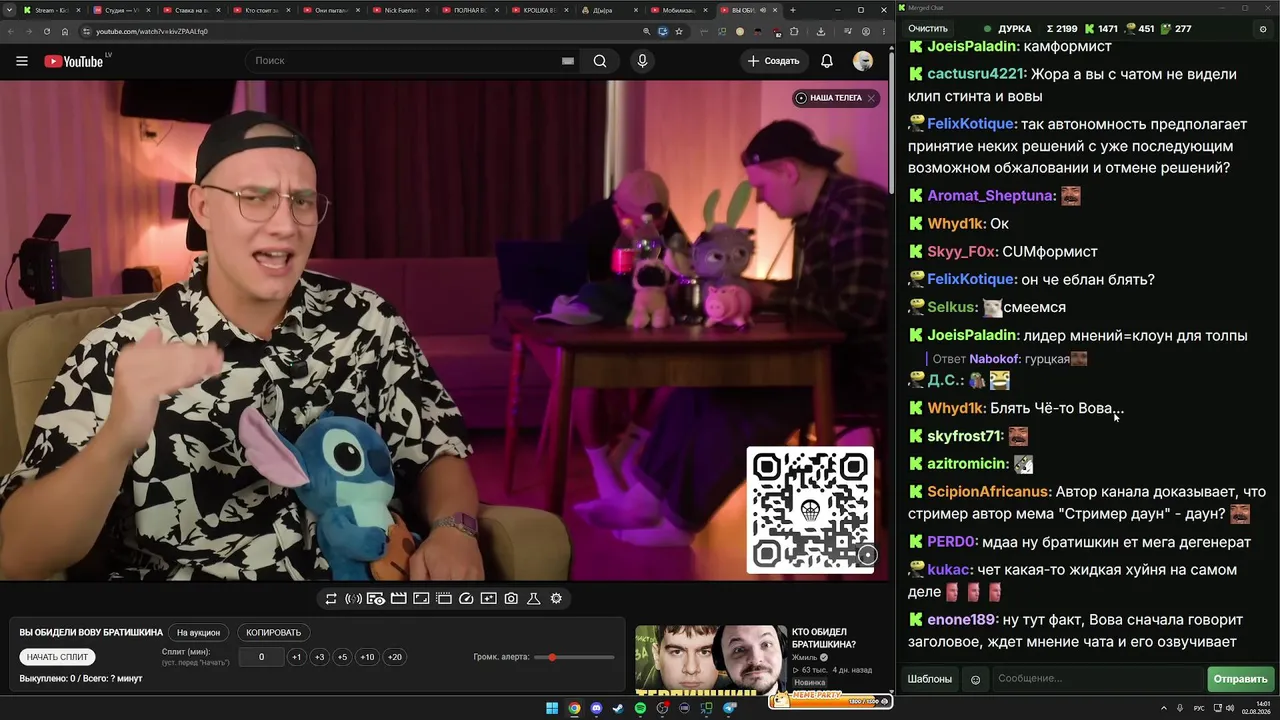
Task: Start voice search with the microphone icon
Action: (642, 61)
